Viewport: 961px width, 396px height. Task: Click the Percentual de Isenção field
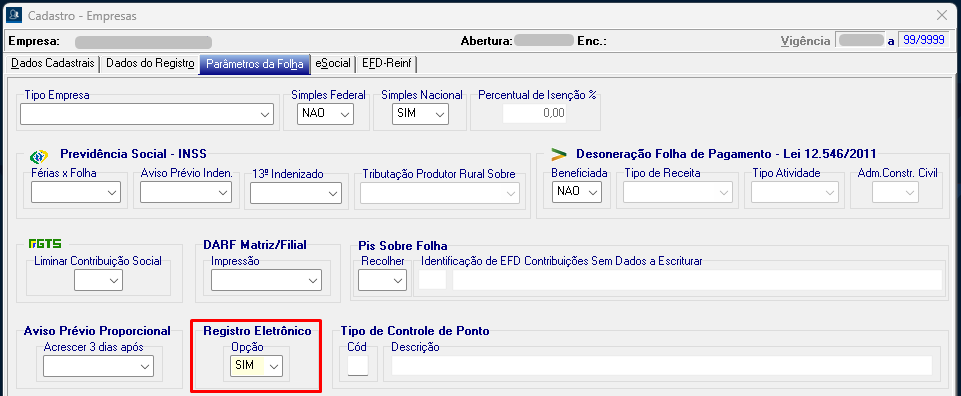[x=534, y=113]
